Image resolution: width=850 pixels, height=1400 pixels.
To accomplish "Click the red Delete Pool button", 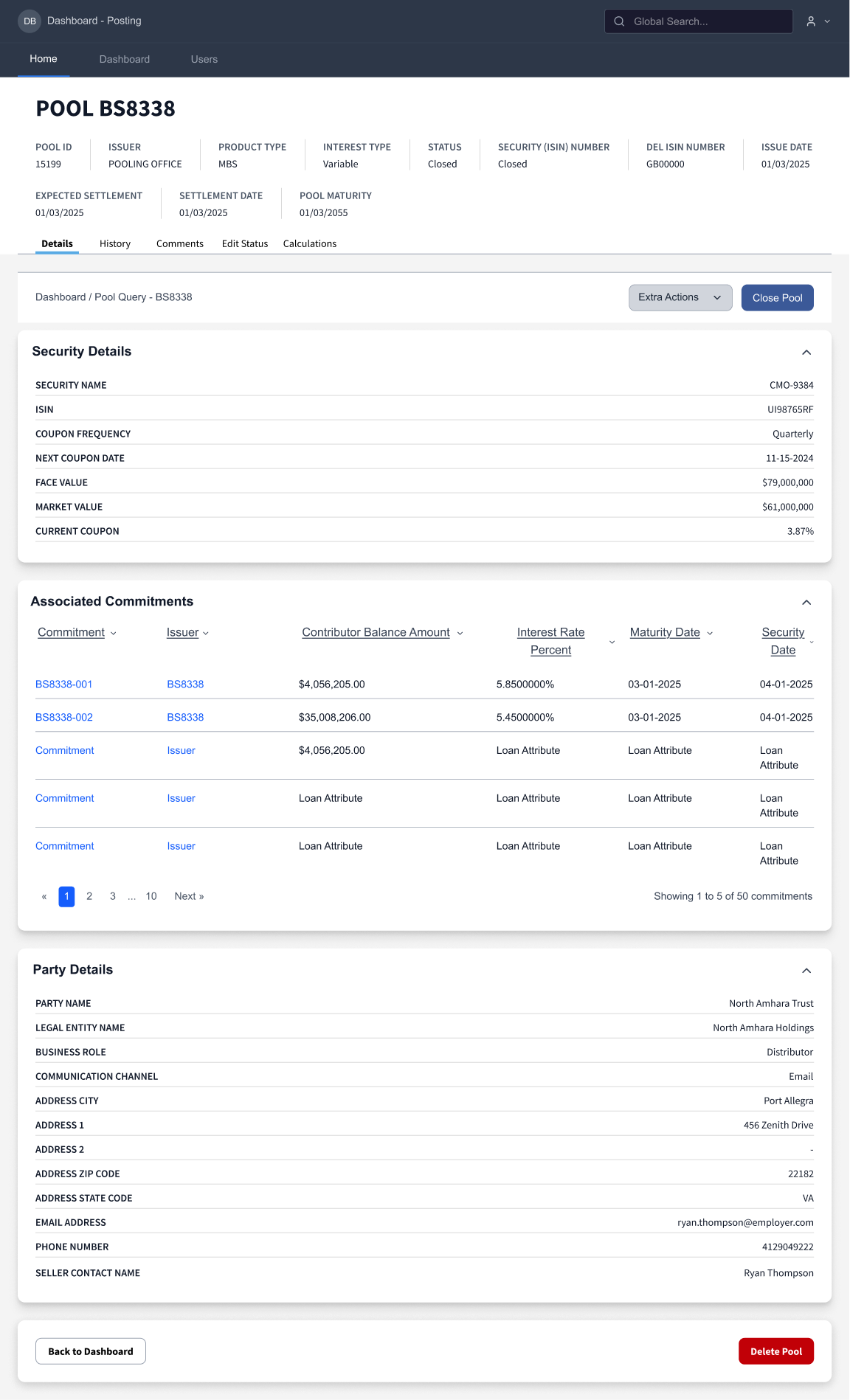I will pos(775,1351).
